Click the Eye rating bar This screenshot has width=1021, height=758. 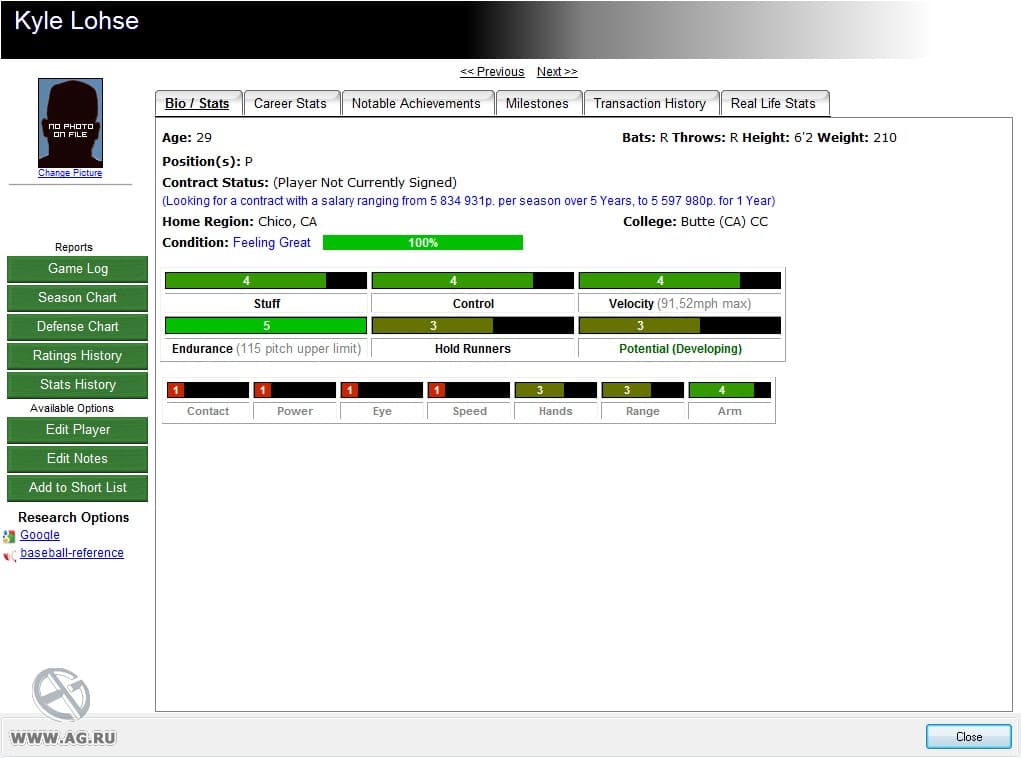pyautogui.click(x=382, y=390)
